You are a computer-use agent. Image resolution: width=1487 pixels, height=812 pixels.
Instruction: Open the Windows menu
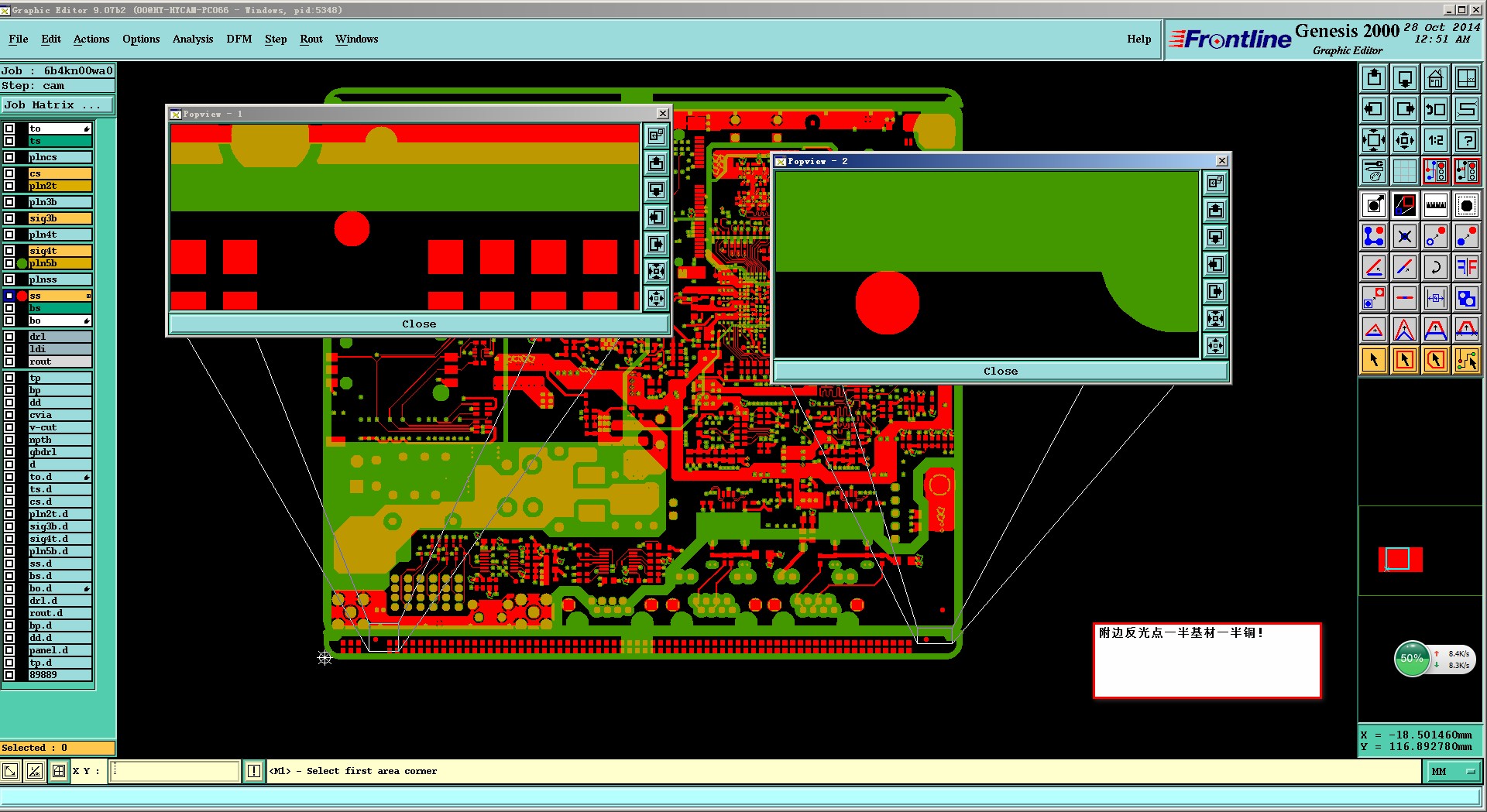[x=357, y=39]
